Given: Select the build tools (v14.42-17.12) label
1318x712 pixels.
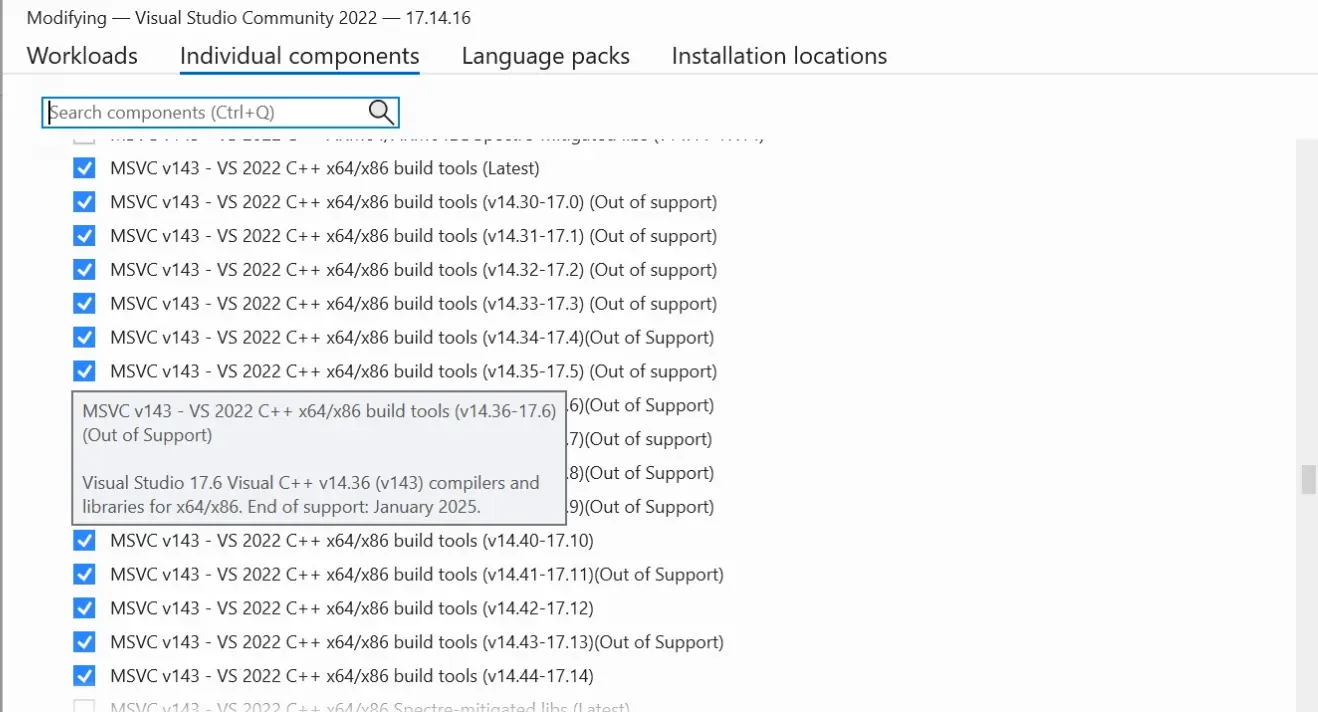Looking at the screenshot, I should coord(352,608).
